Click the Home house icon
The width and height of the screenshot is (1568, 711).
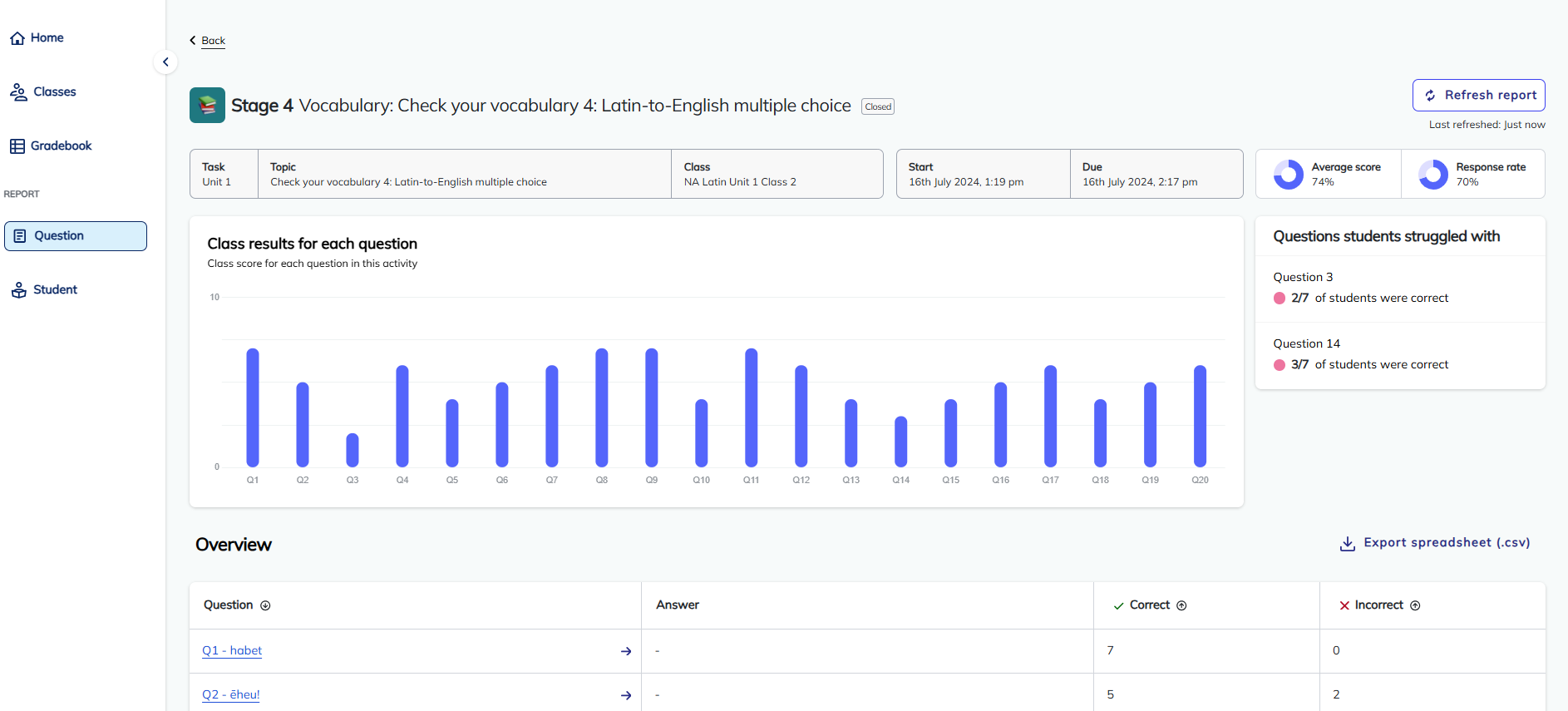[17, 38]
